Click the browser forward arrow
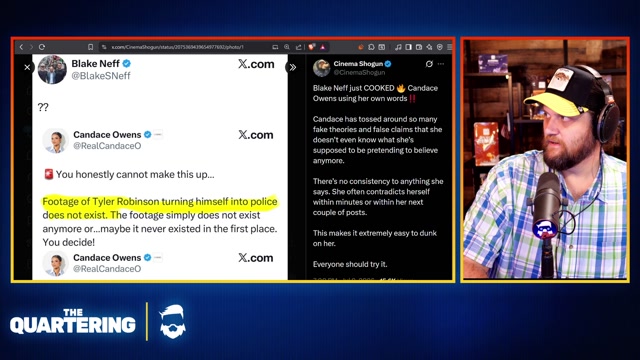The image size is (640, 360). tap(31, 47)
